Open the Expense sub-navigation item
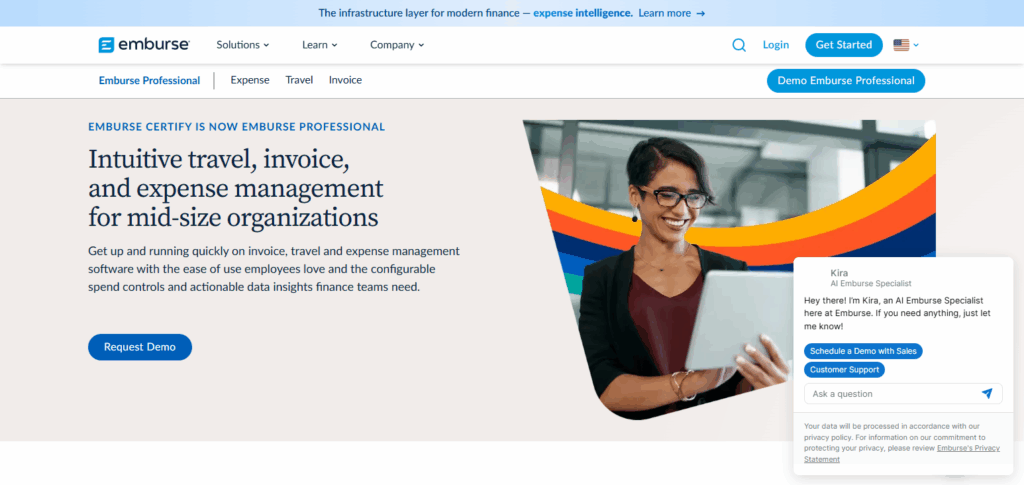Screen dimensions: 1024x485 click(250, 80)
